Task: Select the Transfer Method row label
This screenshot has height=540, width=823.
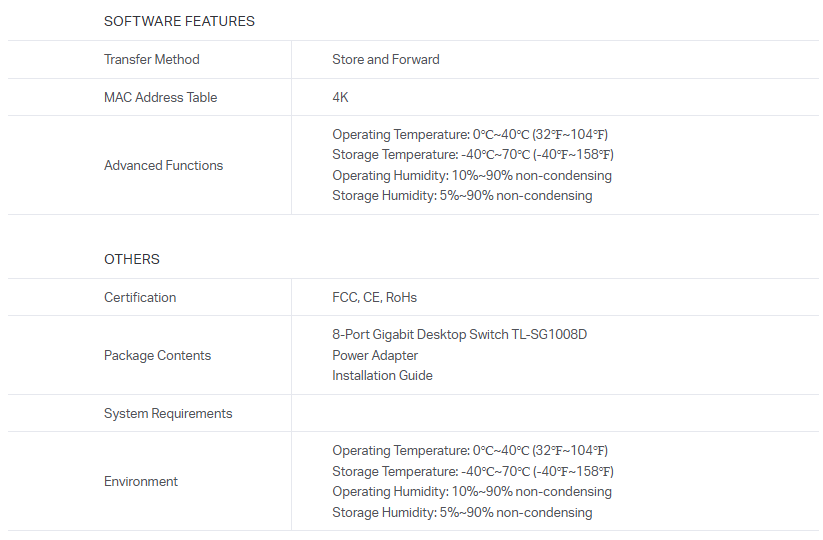Action: (152, 59)
